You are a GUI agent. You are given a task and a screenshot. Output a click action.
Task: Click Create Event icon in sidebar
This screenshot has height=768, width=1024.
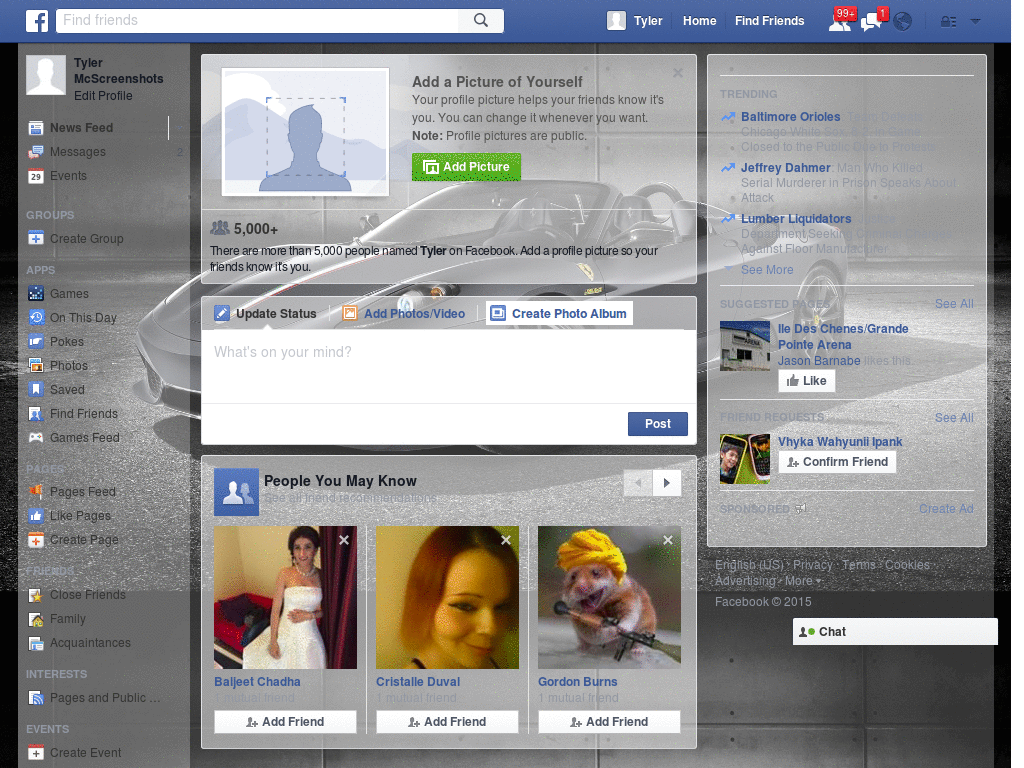click(x=36, y=753)
